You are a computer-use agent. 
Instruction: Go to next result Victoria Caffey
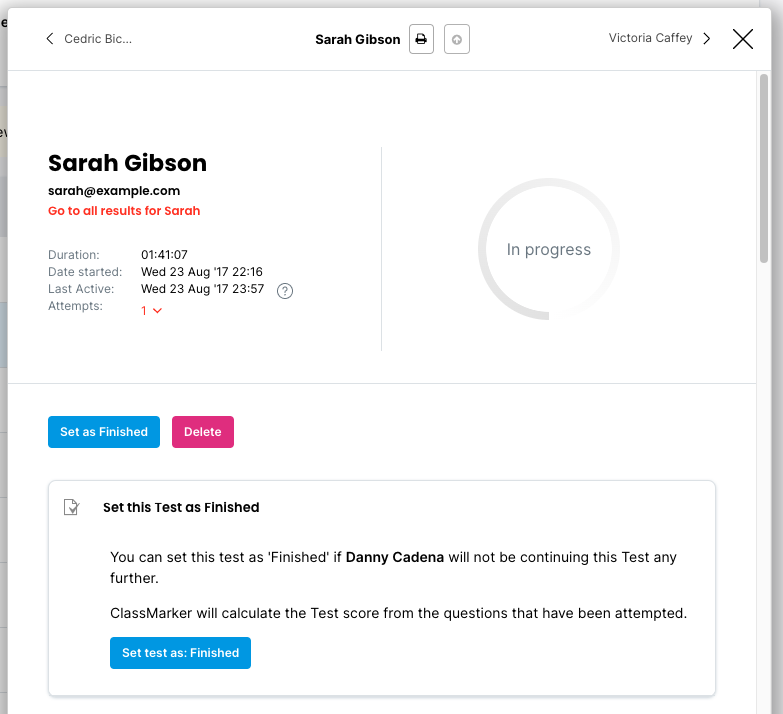click(650, 38)
